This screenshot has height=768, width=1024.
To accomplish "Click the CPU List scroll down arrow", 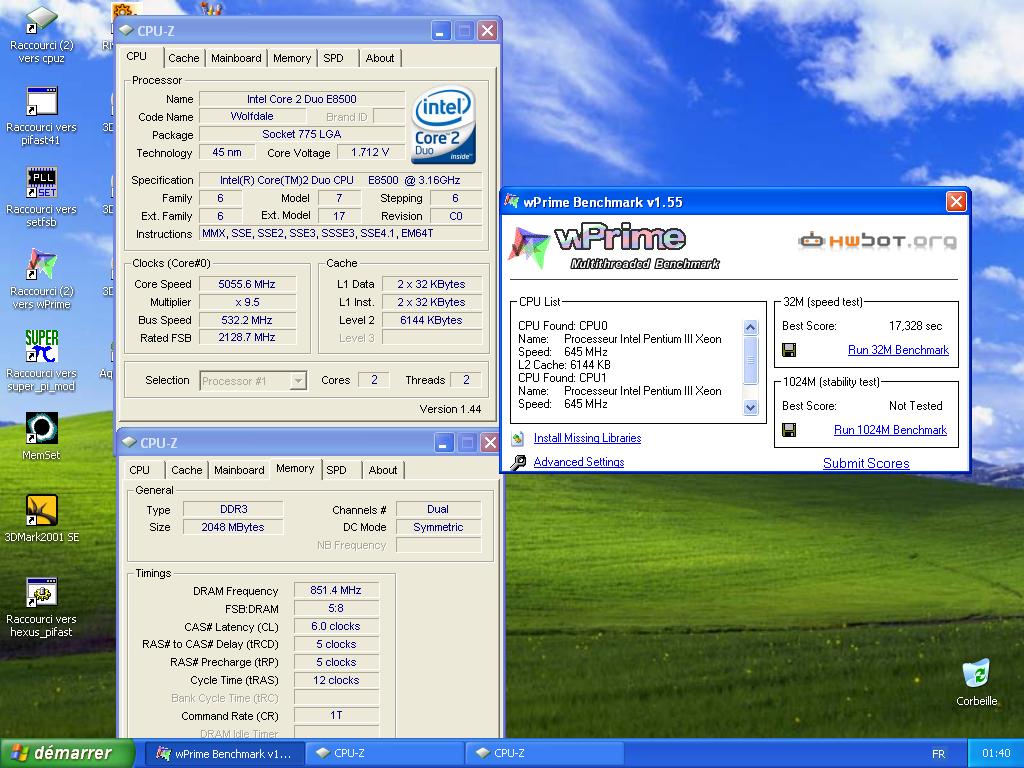I will click(x=750, y=408).
